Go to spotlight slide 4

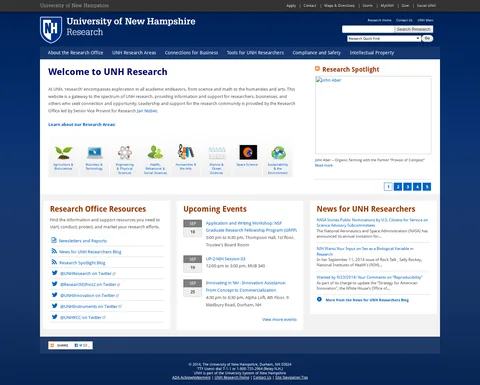pyautogui.click(x=417, y=187)
